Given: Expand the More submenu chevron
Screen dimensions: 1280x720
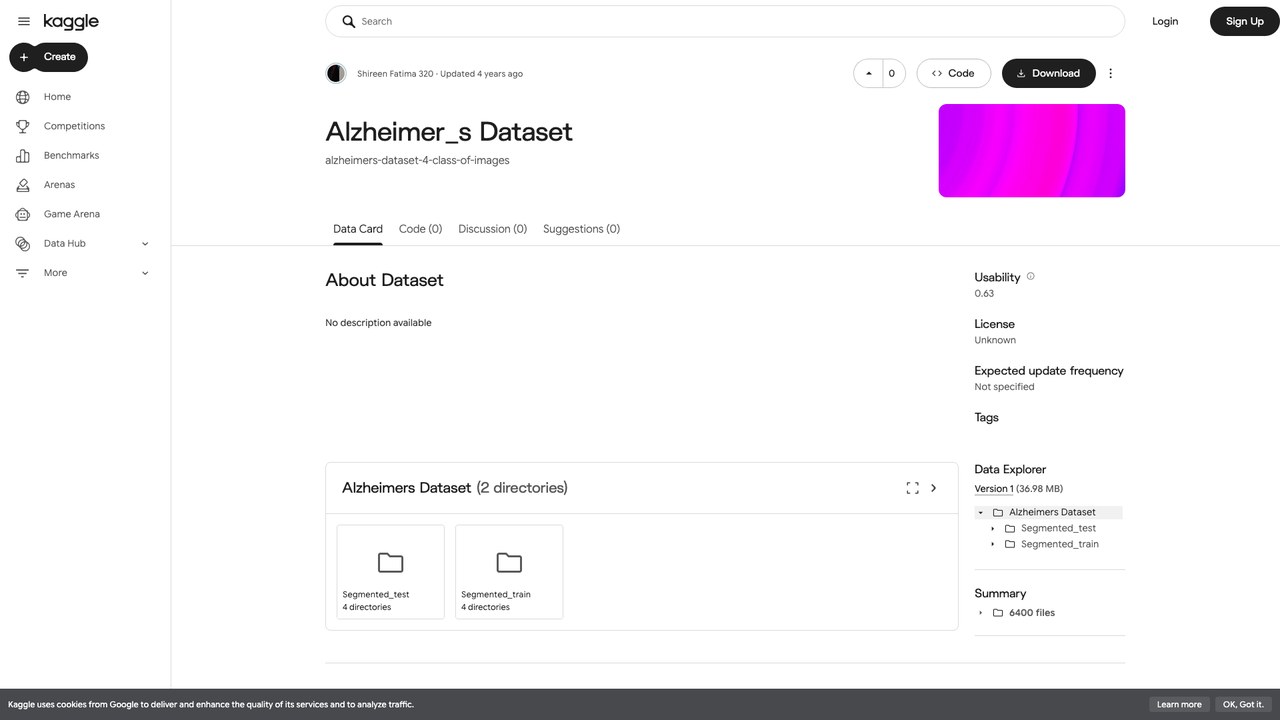Looking at the screenshot, I should (145, 273).
